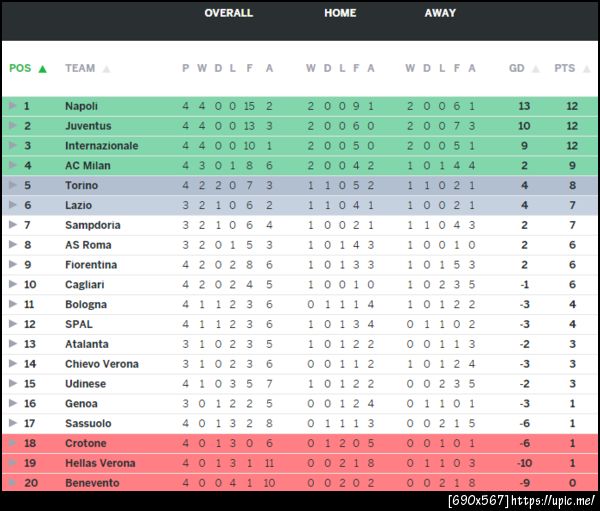Sort by the TEAM column header
Image resolution: width=600 pixels, height=511 pixels.
(80, 69)
